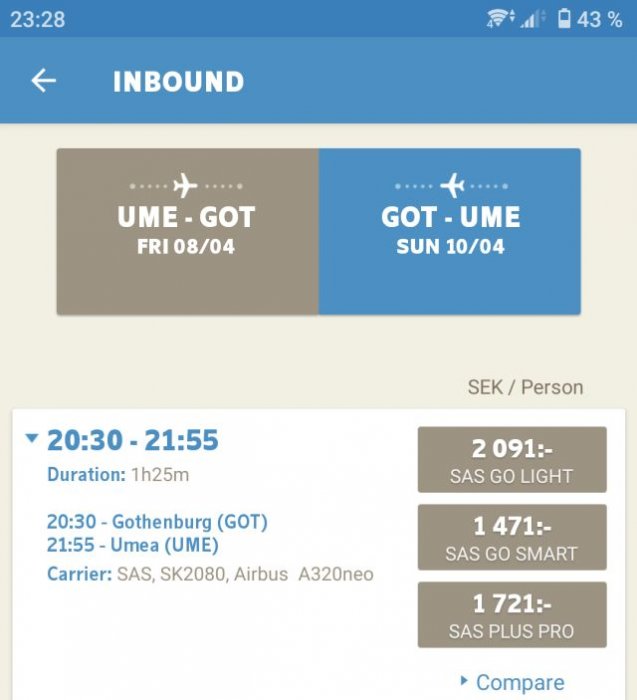The image size is (637, 700).
Task: Tap the FRI 08/04 date label
Action: (x=186, y=247)
